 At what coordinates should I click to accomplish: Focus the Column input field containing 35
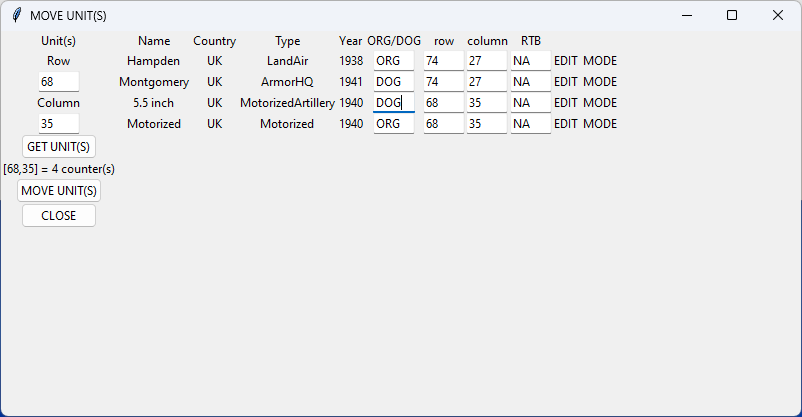pyautogui.click(x=58, y=124)
